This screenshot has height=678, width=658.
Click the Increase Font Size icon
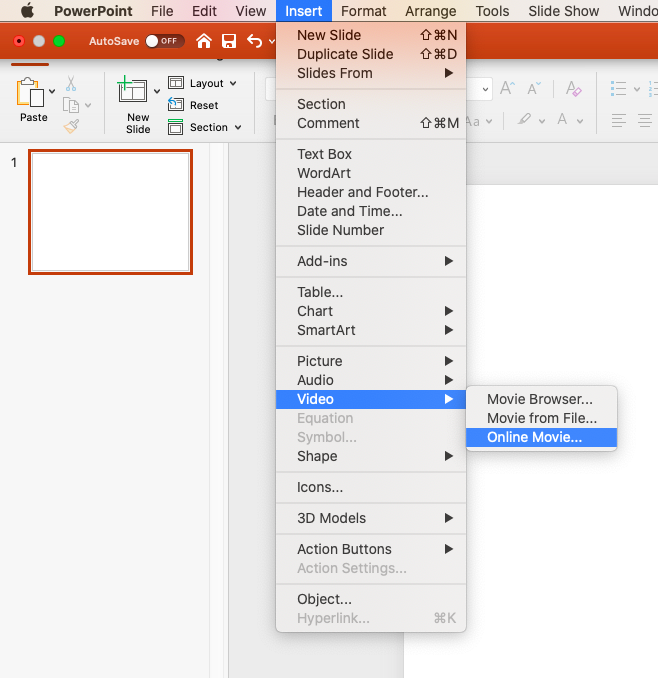(508, 88)
